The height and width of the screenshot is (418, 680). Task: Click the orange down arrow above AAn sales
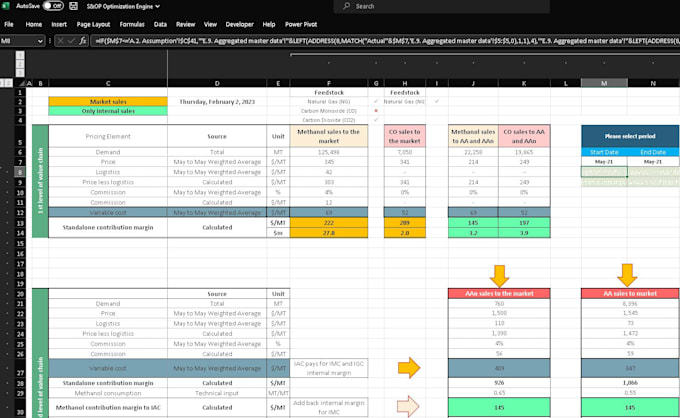pyautogui.click(x=499, y=275)
